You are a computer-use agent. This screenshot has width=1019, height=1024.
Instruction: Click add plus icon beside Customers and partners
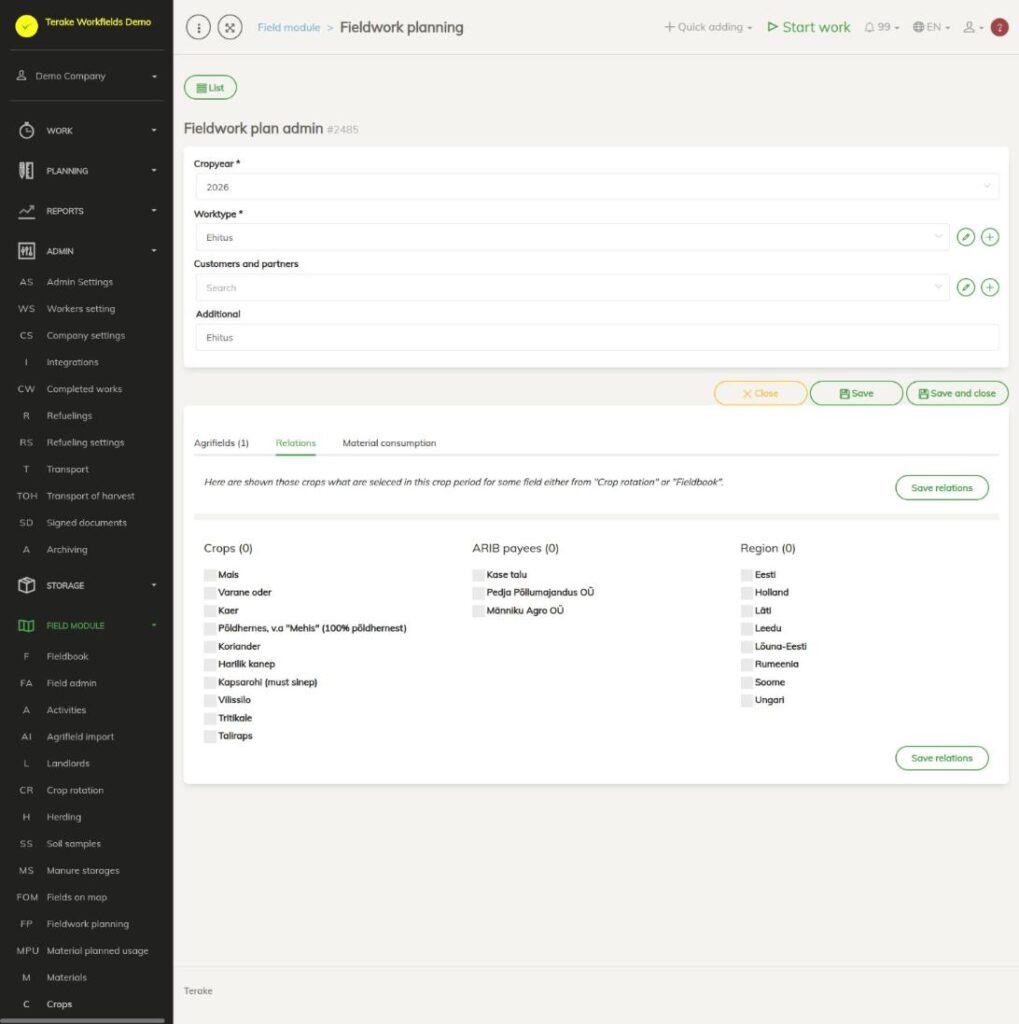point(990,287)
